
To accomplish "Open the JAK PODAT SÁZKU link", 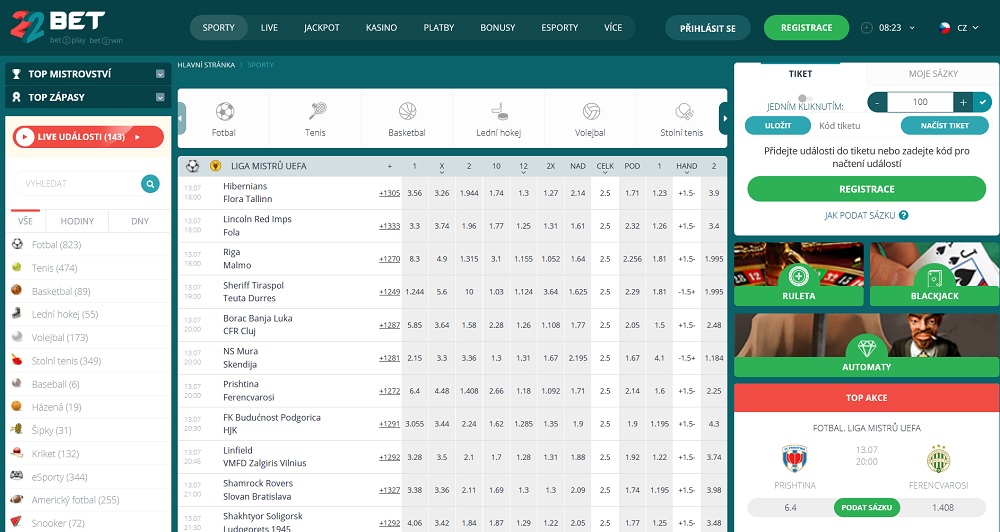I will (x=860, y=216).
